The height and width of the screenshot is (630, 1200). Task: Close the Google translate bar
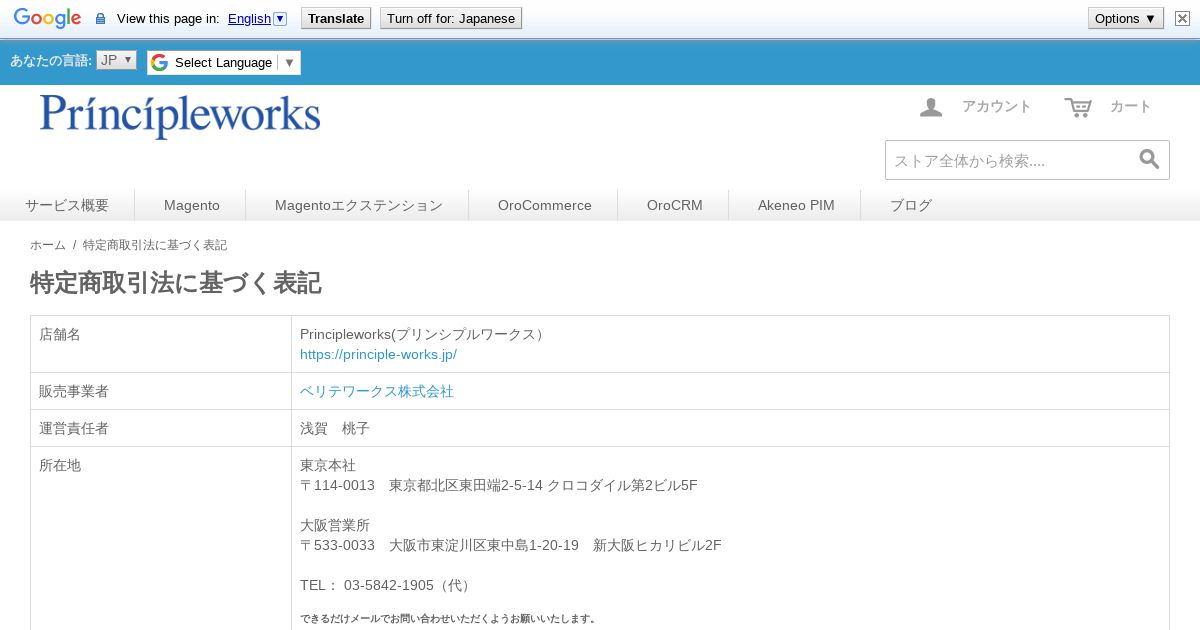[1182, 18]
